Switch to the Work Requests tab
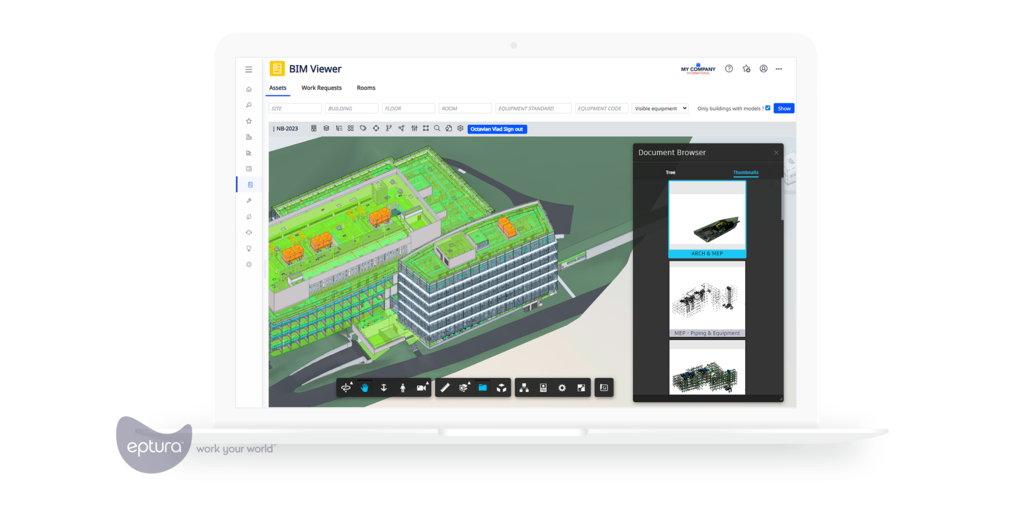1024x512 pixels. pyautogui.click(x=321, y=88)
